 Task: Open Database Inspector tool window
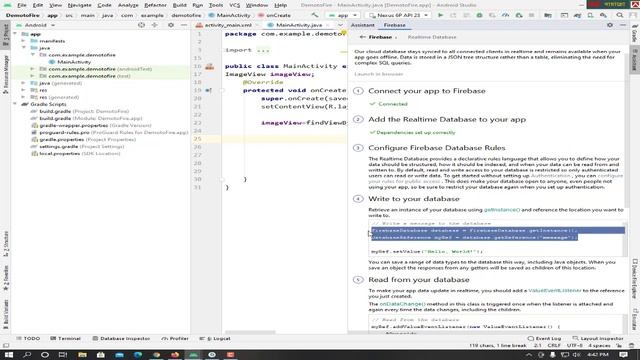(121, 338)
